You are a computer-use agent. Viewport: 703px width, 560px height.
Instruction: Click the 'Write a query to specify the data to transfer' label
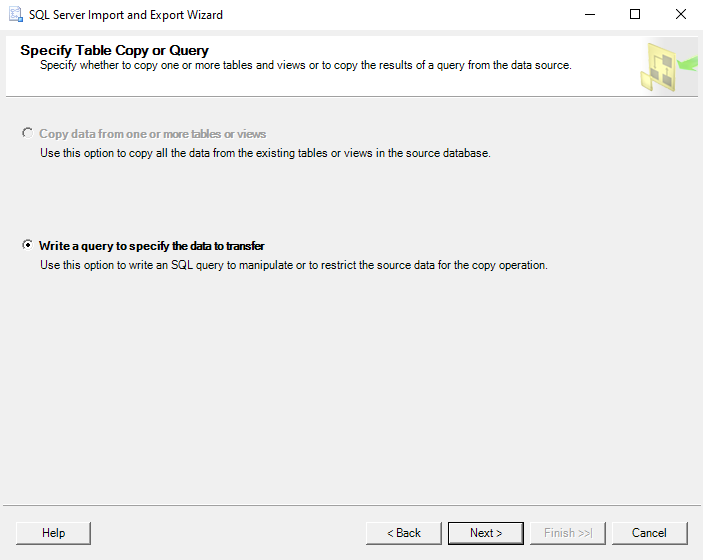pyautogui.click(x=151, y=246)
